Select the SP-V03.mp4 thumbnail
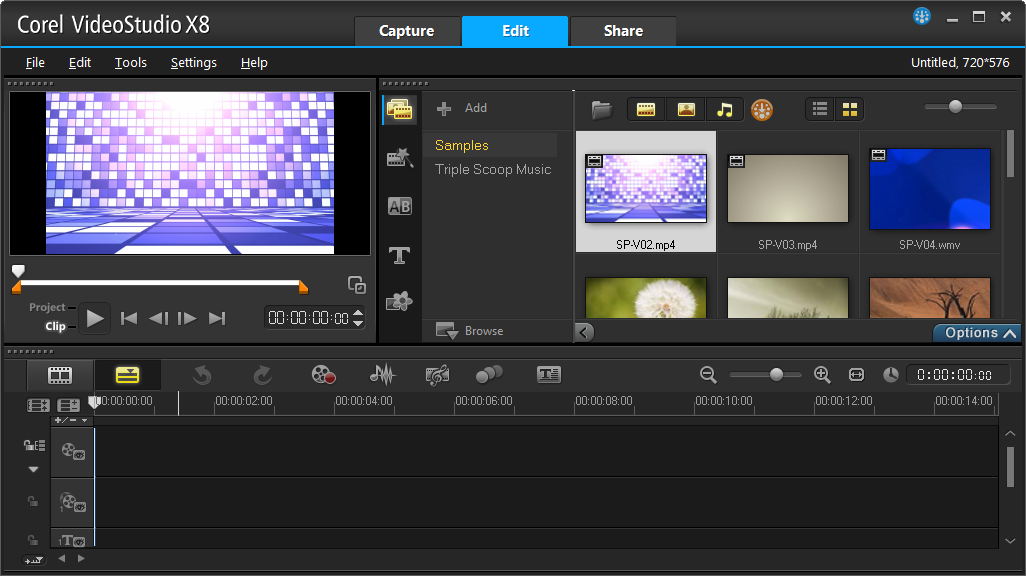The height and width of the screenshot is (576, 1026). pos(787,189)
